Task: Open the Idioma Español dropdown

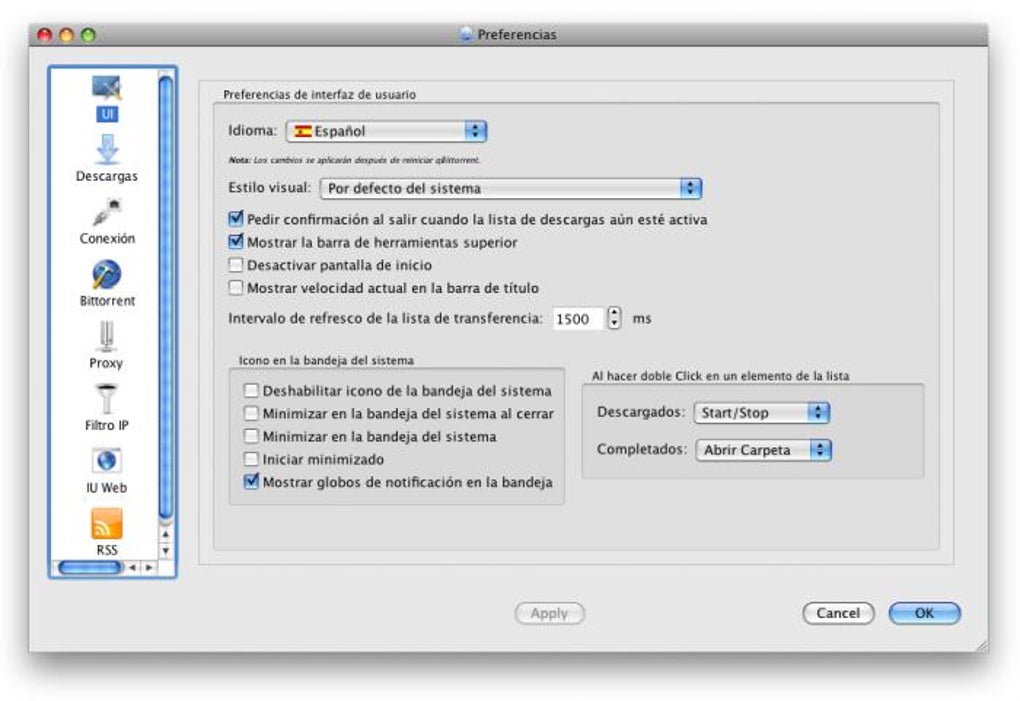Action: pyautogui.click(x=386, y=131)
